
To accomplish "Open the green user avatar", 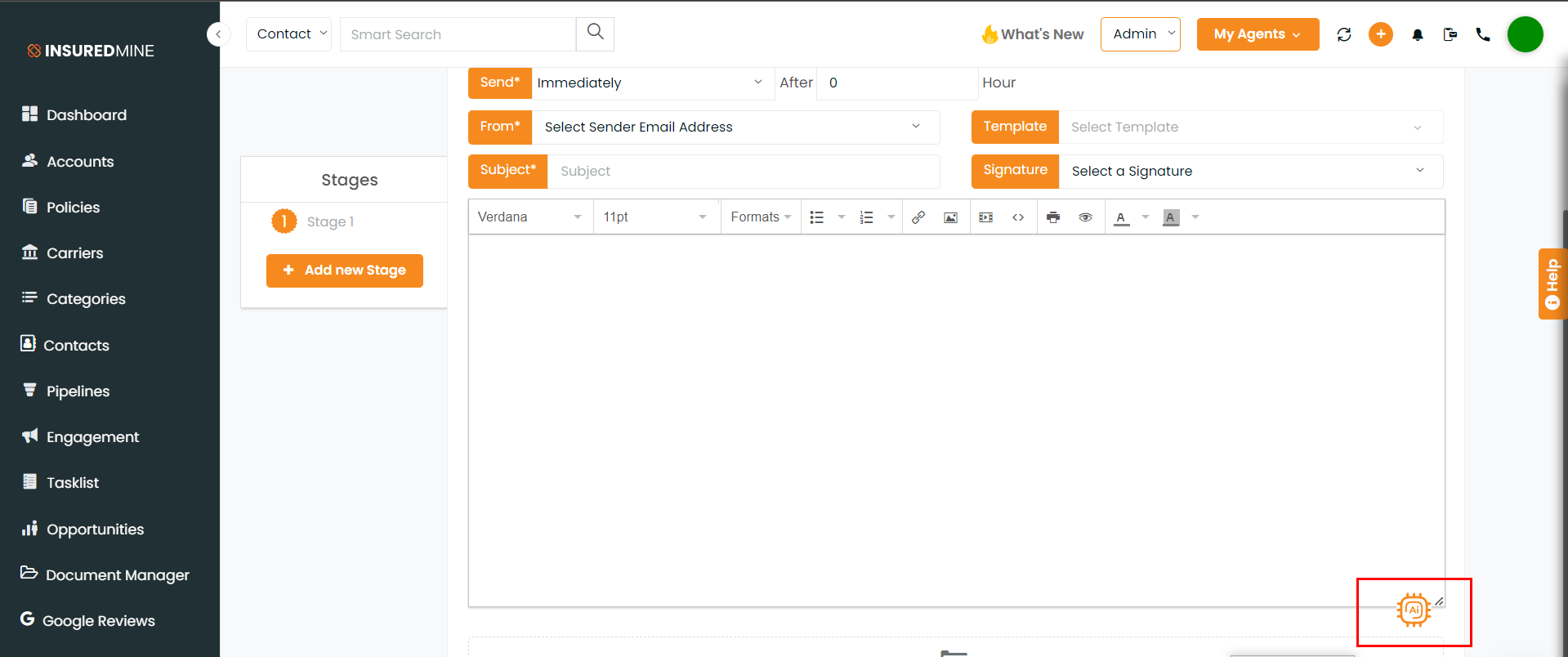I will coord(1526,34).
